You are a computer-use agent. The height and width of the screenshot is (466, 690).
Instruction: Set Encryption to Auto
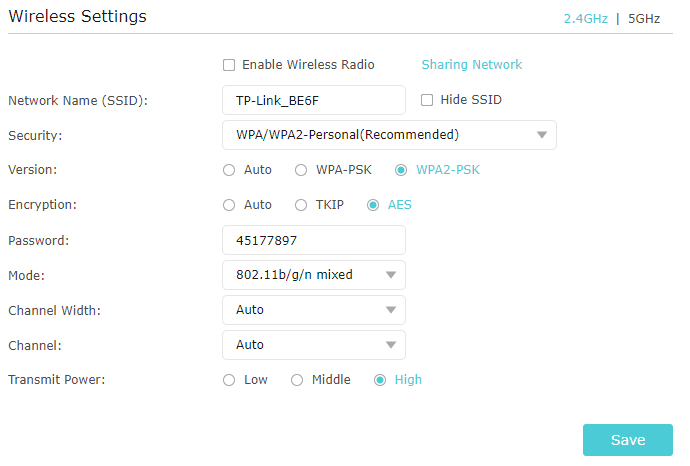230,205
